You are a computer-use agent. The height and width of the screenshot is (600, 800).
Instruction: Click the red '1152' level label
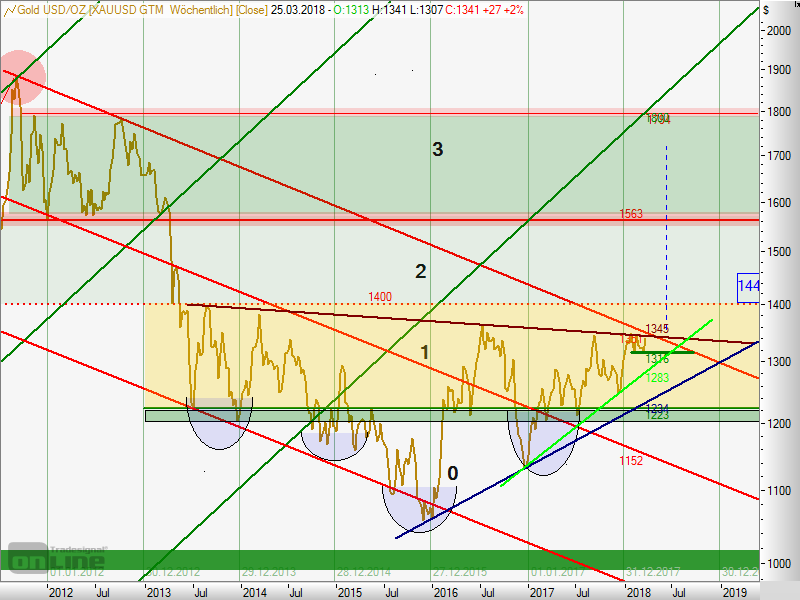pyautogui.click(x=631, y=461)
